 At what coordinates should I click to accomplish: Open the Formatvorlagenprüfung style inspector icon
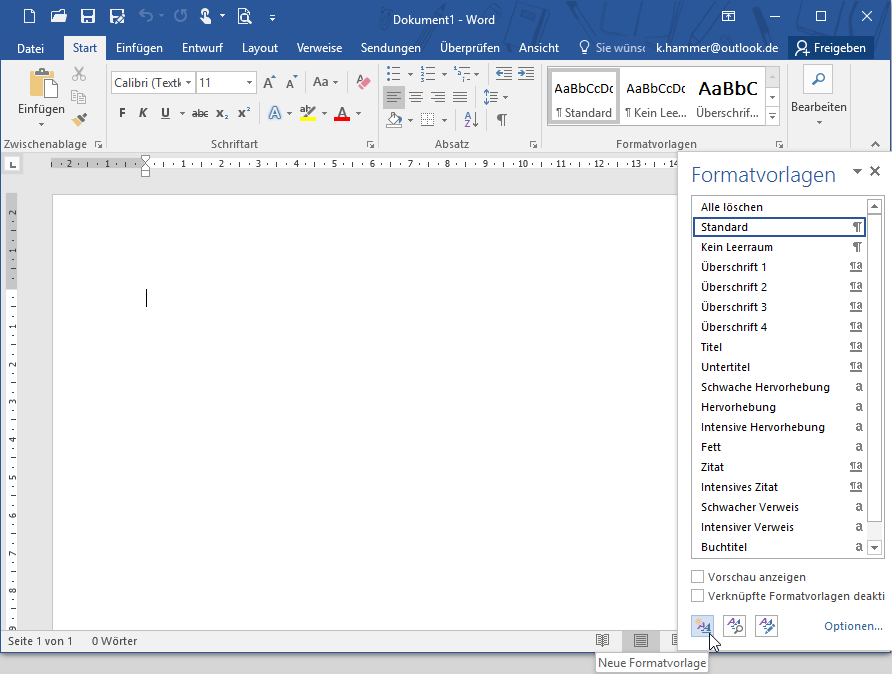click(x=734, y=626)
